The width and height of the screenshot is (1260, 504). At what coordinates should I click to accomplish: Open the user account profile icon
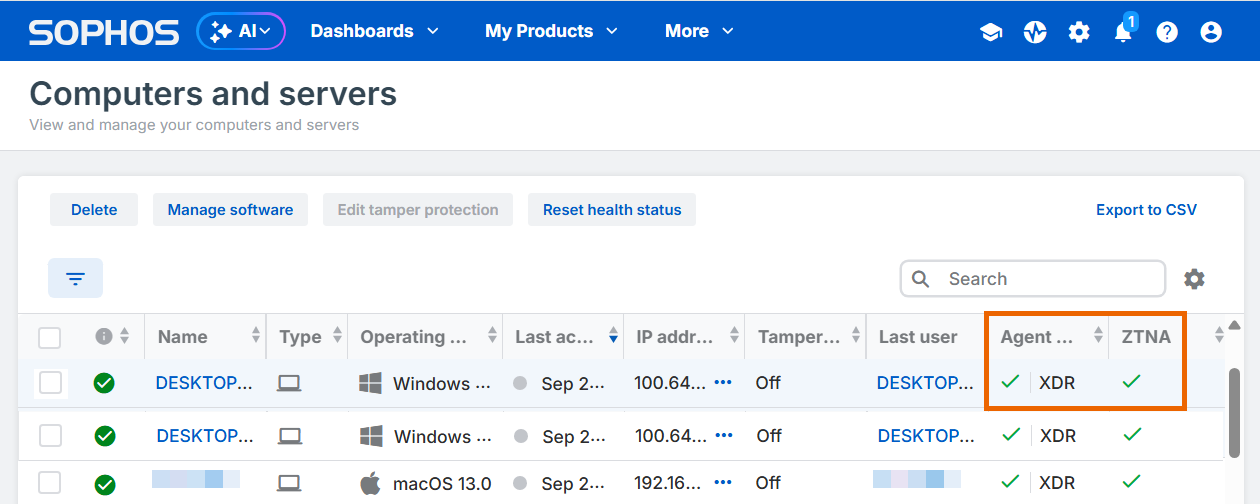coord(1211,32)
